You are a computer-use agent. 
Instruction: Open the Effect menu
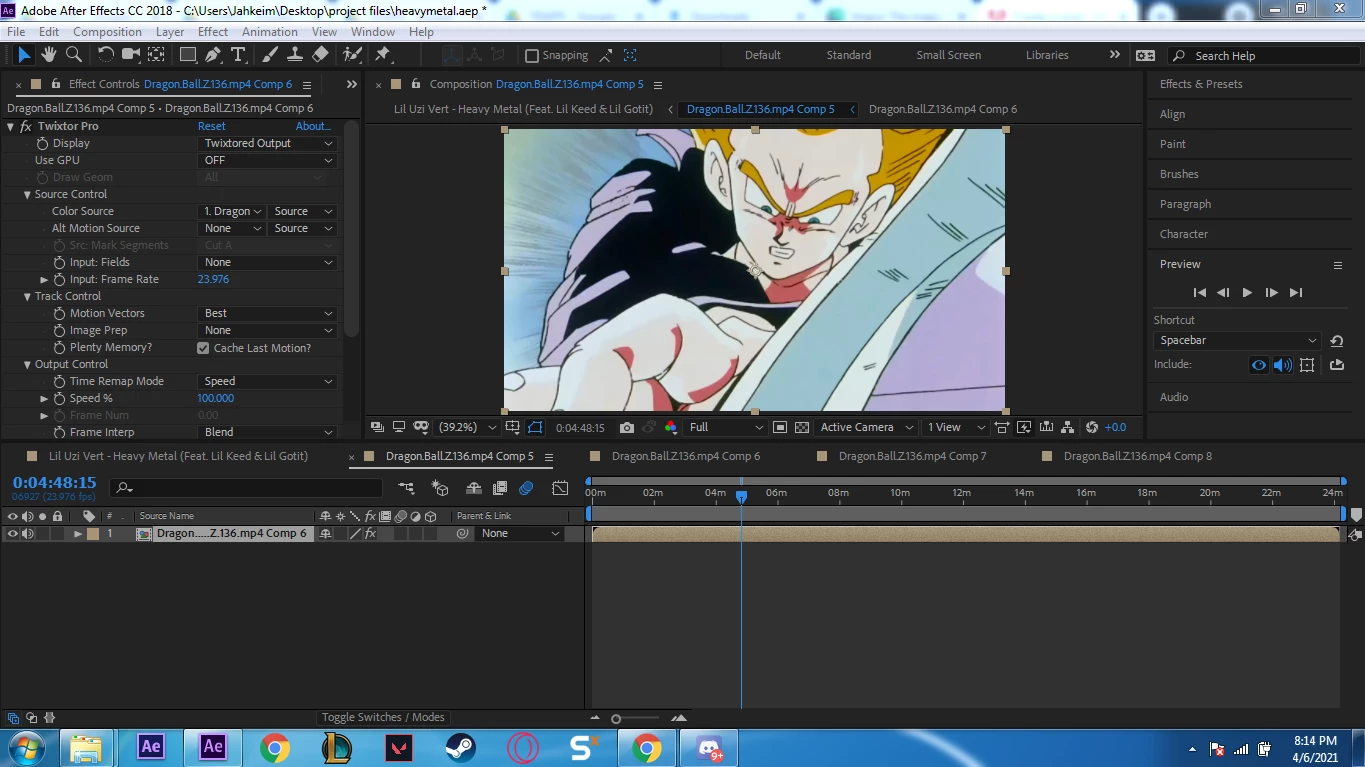click(x=212, y=32)
